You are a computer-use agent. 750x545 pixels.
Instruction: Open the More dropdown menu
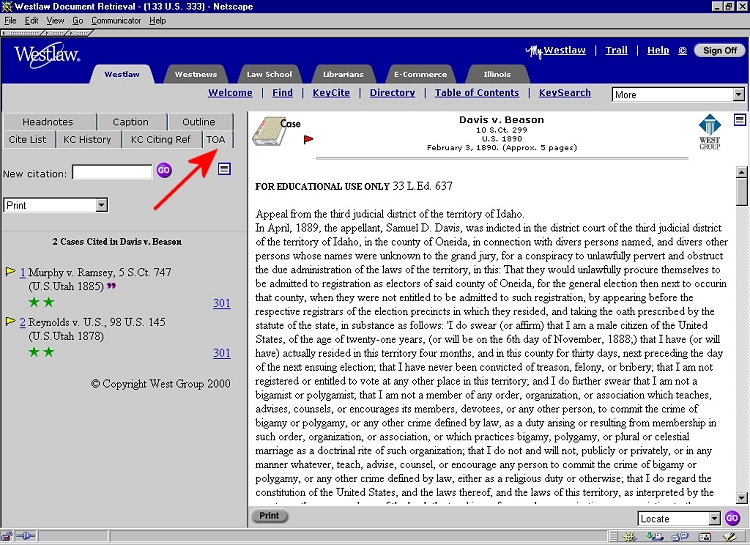678,94
